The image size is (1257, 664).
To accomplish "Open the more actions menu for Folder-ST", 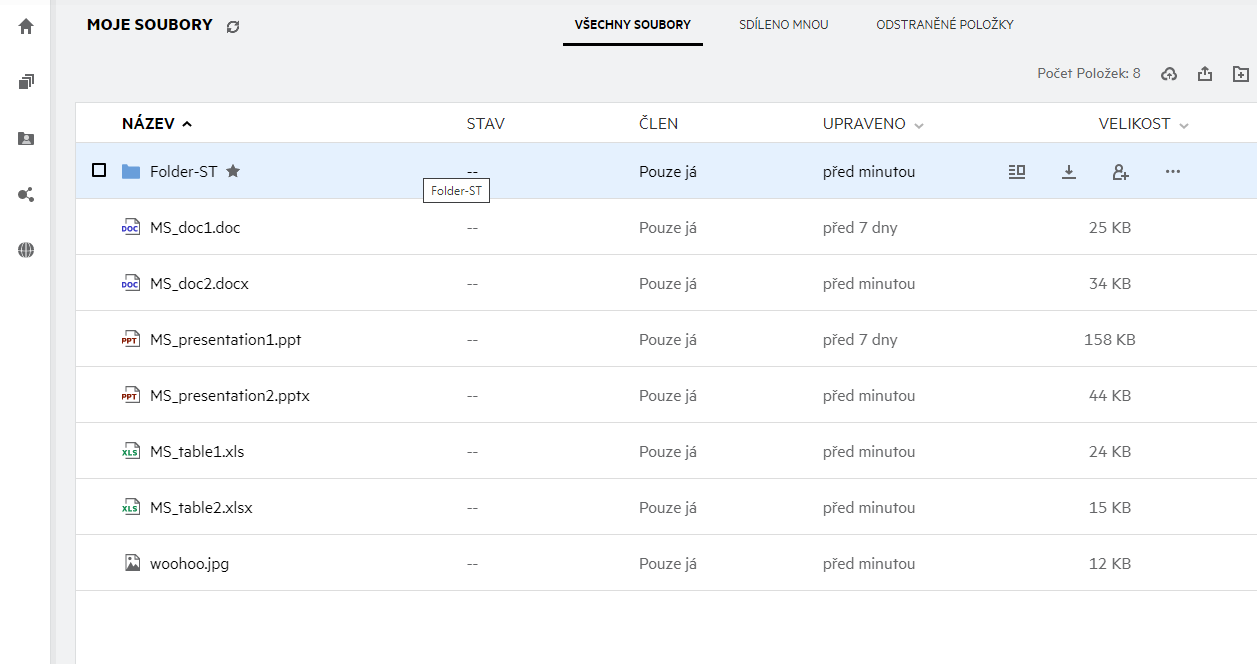I will click(1173, 171).
